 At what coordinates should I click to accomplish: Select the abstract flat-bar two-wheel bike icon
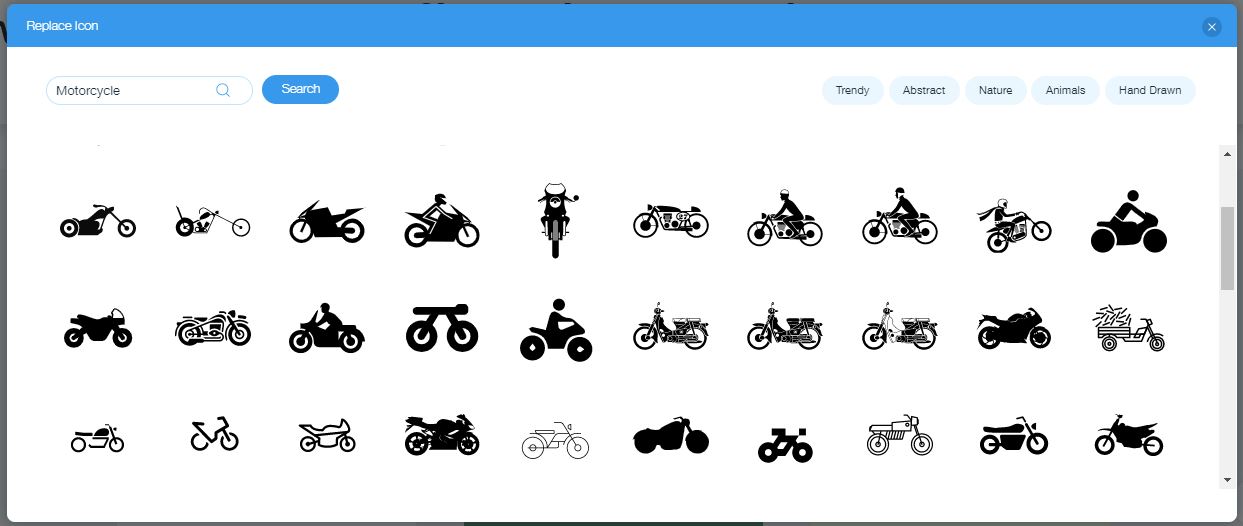tap(442, 328)
